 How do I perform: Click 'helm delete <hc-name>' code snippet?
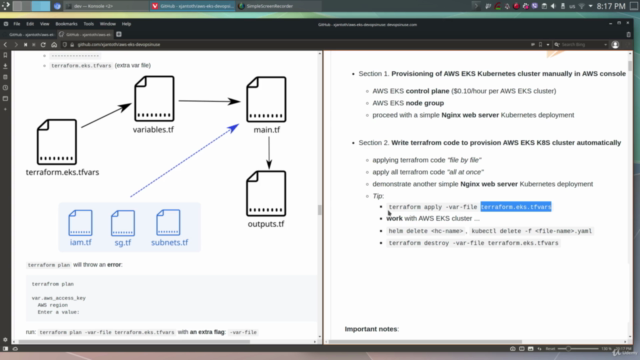pyautogui.click(x=426, y=231)
